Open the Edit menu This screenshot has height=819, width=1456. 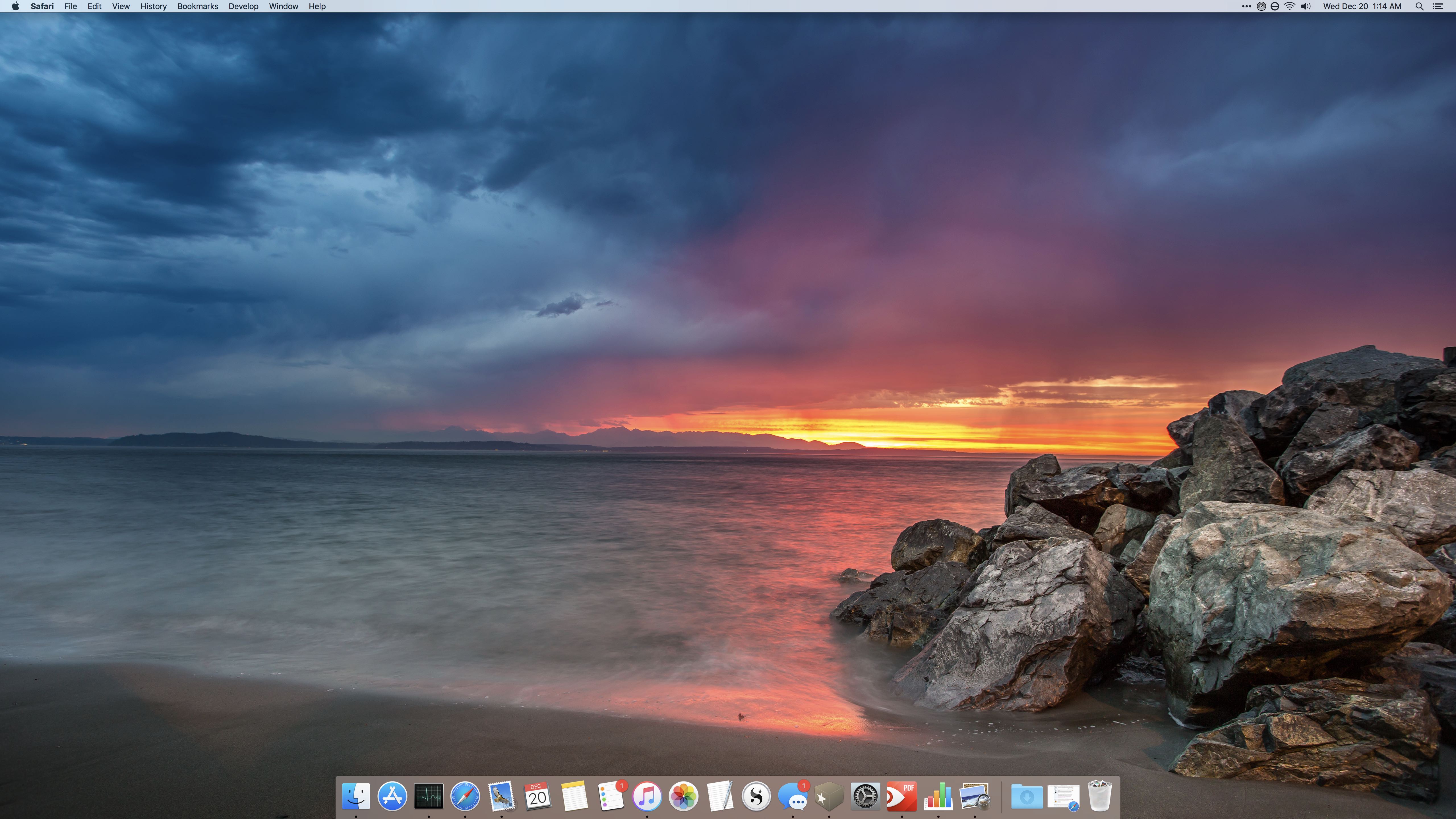(x=94, y=6)
